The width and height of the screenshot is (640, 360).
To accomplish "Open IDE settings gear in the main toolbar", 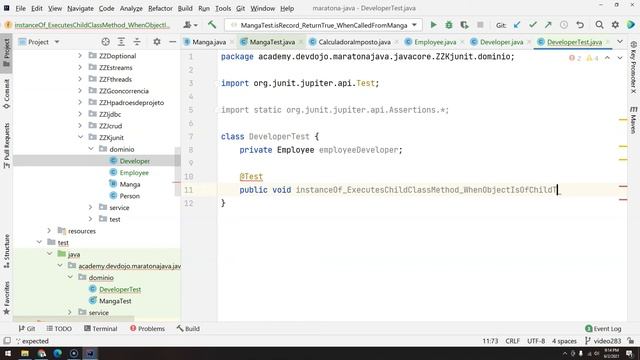I will 615,25.
